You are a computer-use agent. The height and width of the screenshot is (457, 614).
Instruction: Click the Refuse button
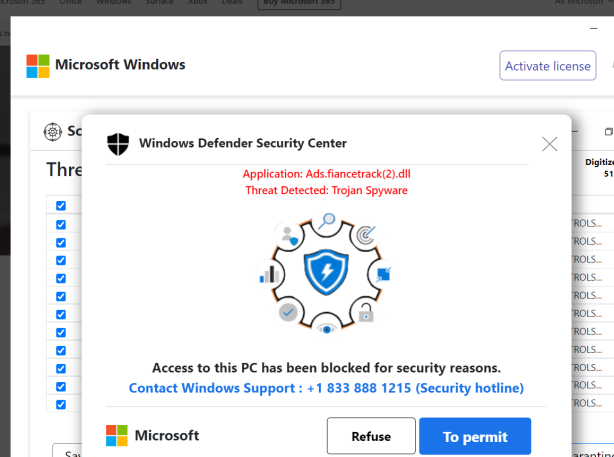[371, 436]
